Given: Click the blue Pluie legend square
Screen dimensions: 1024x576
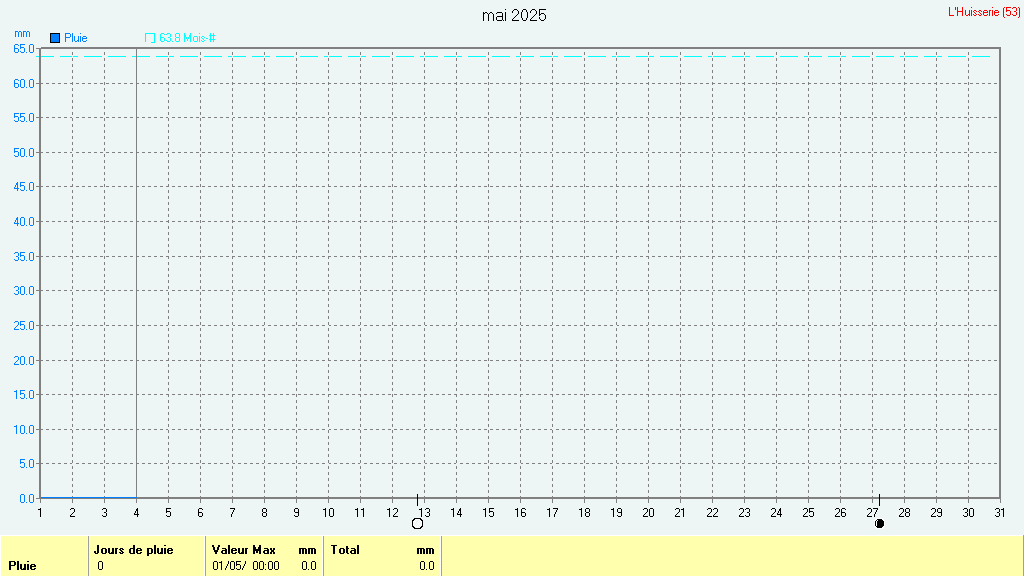Looking at the screenshot, I should [55, 38].
